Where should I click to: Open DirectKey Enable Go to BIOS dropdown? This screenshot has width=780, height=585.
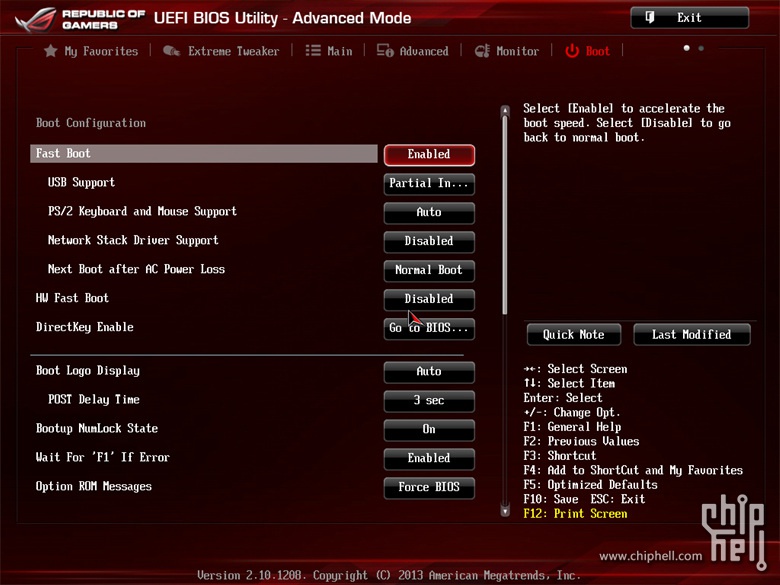point(429,328)
